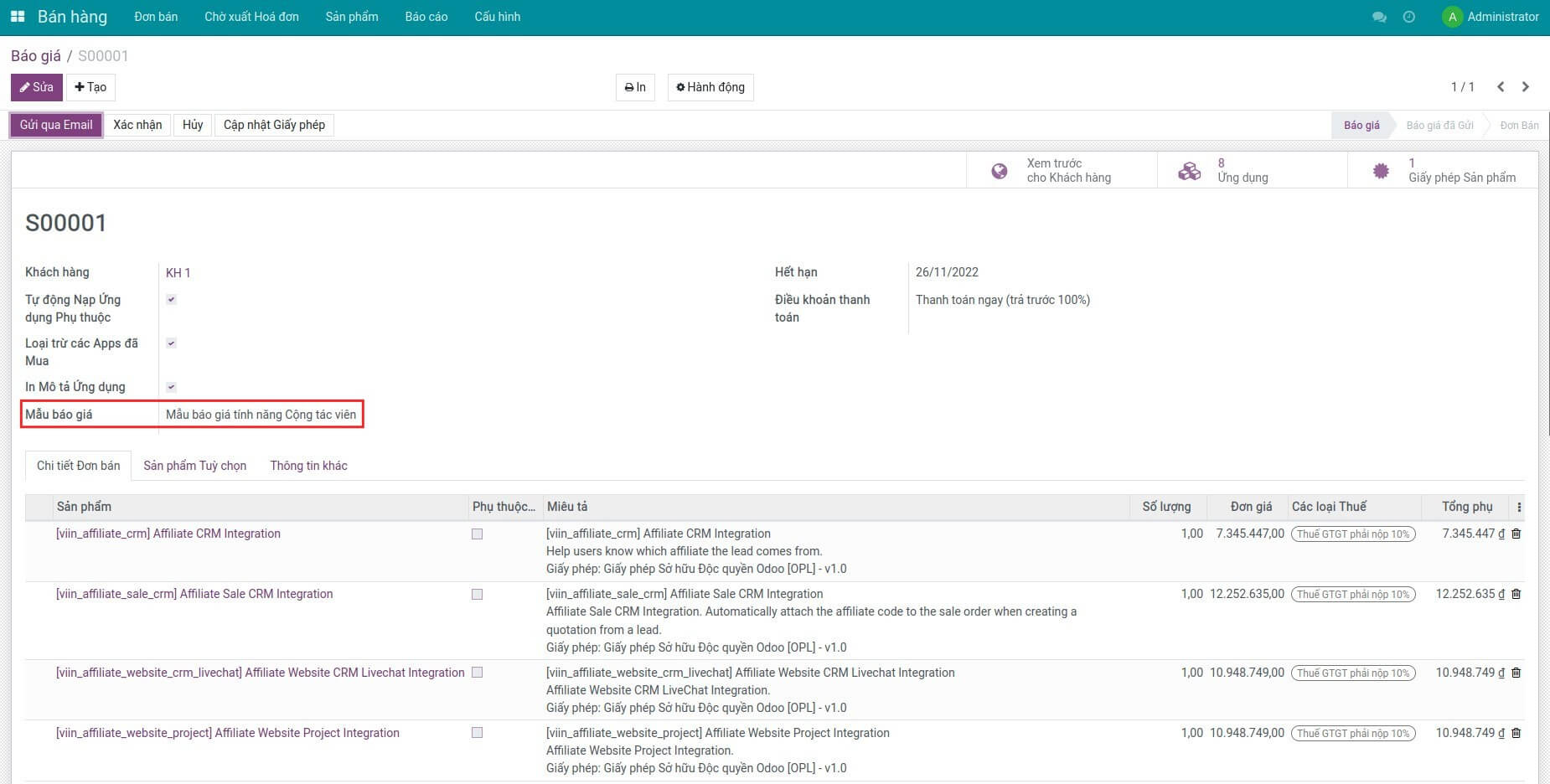This screenshot has height=784, width=1550.
Task: Open the In print dropdown
Action: pyautogui.click(x=635, y=87)
